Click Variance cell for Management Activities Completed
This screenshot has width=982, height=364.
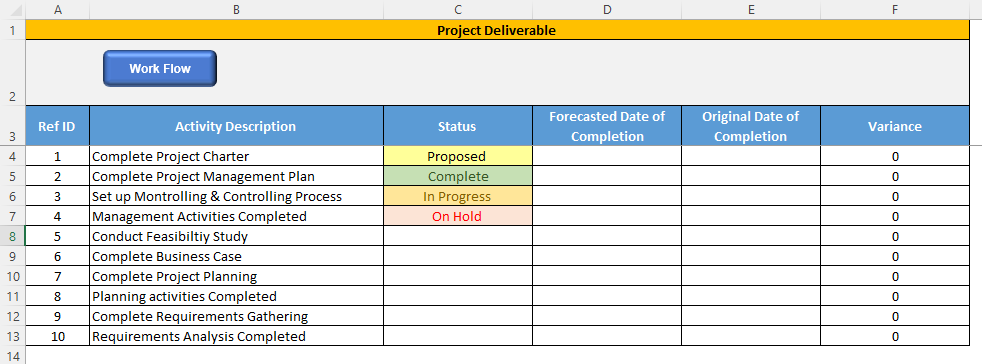(x=895, y=216)
